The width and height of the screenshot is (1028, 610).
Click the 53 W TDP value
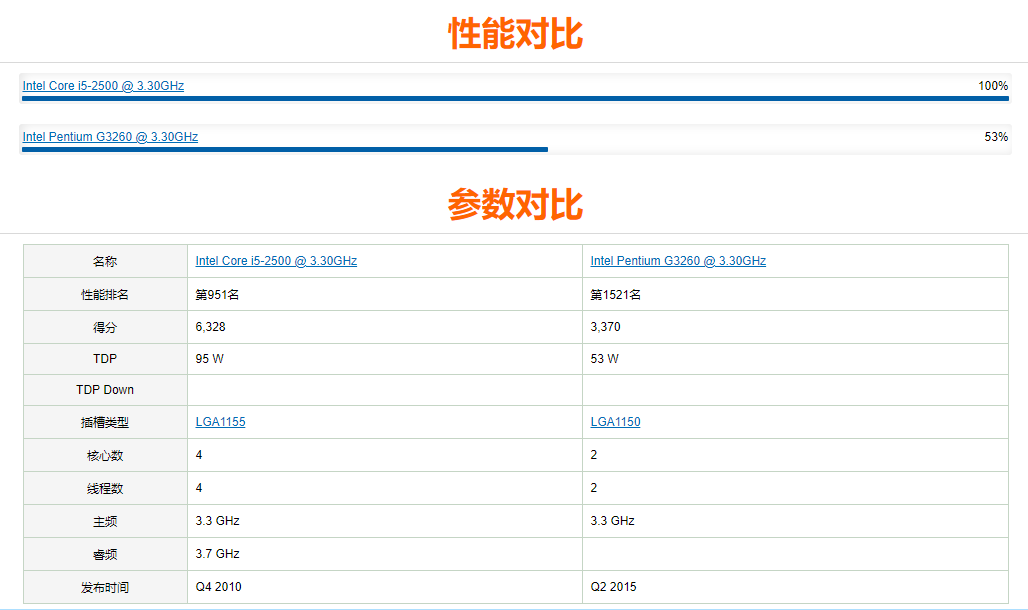point(604,359)
